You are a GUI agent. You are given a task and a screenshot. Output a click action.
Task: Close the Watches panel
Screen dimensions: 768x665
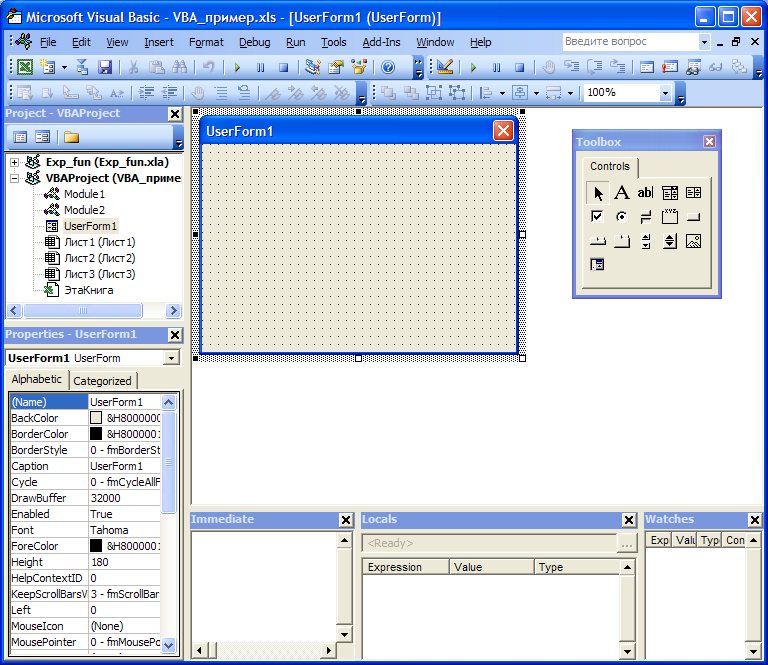(755, 520)
